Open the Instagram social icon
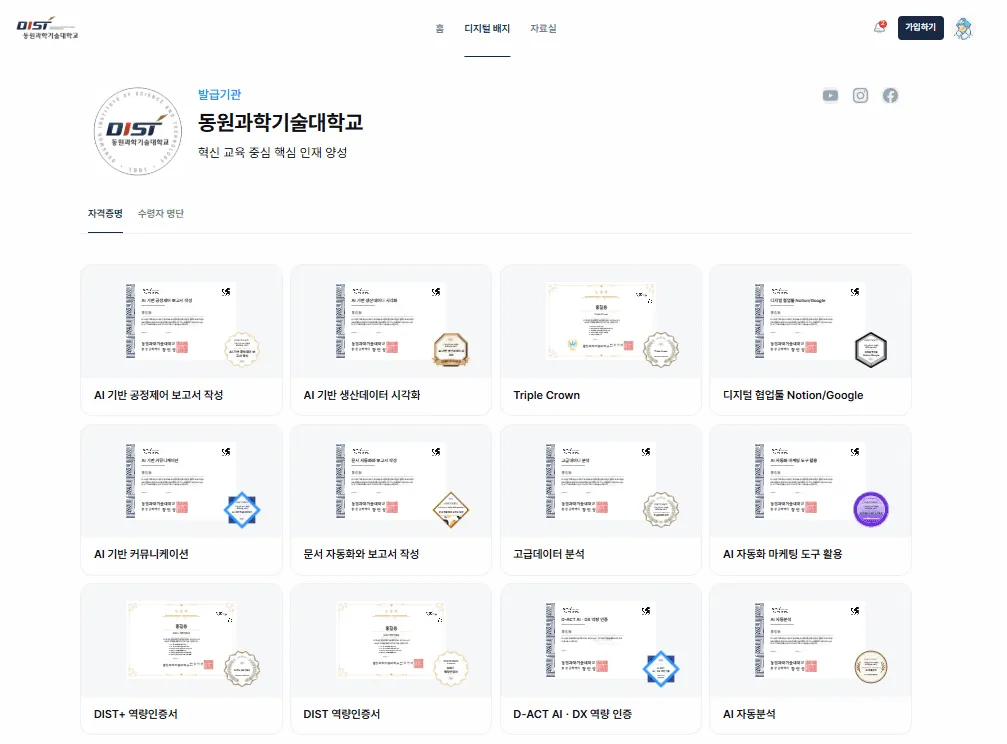Image resolution: width=1007 pixels, height=744 pixels. pos(860,96)
